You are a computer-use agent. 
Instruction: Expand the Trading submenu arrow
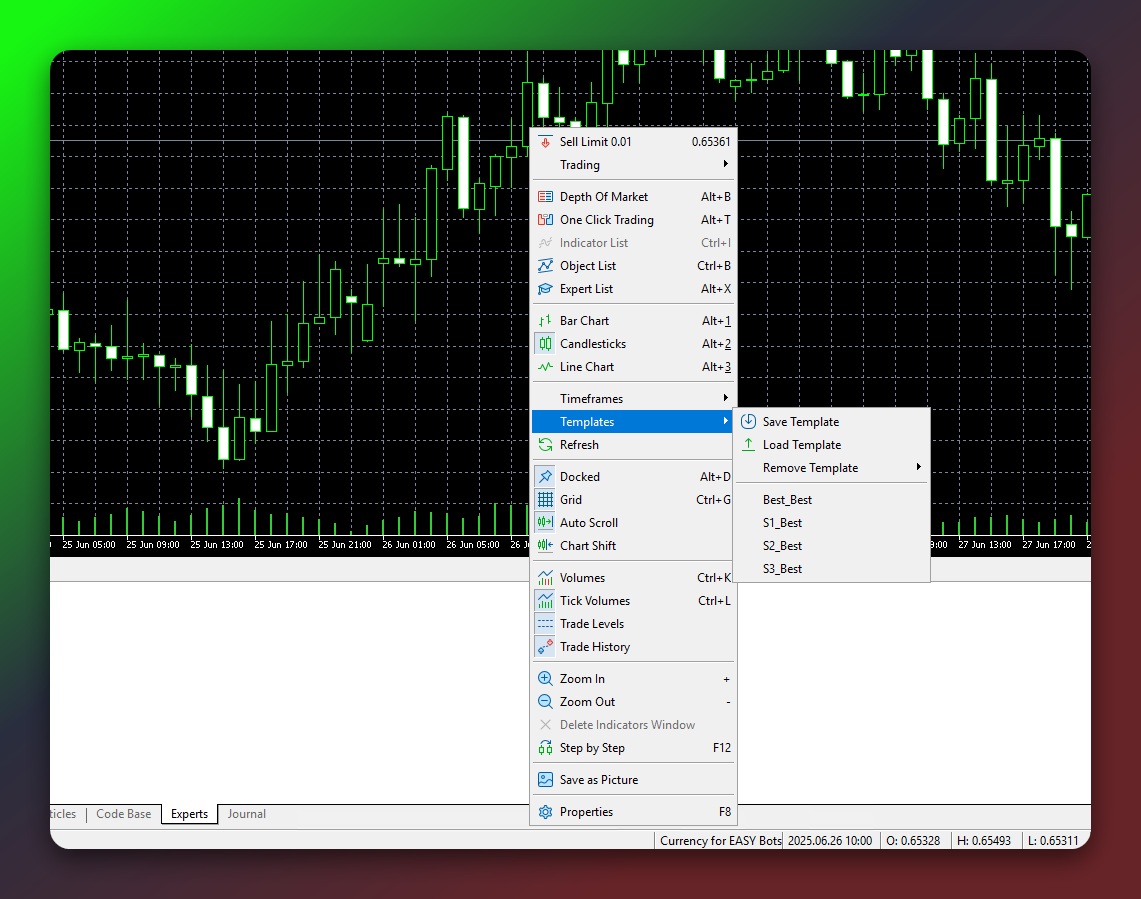click(725, 165)
